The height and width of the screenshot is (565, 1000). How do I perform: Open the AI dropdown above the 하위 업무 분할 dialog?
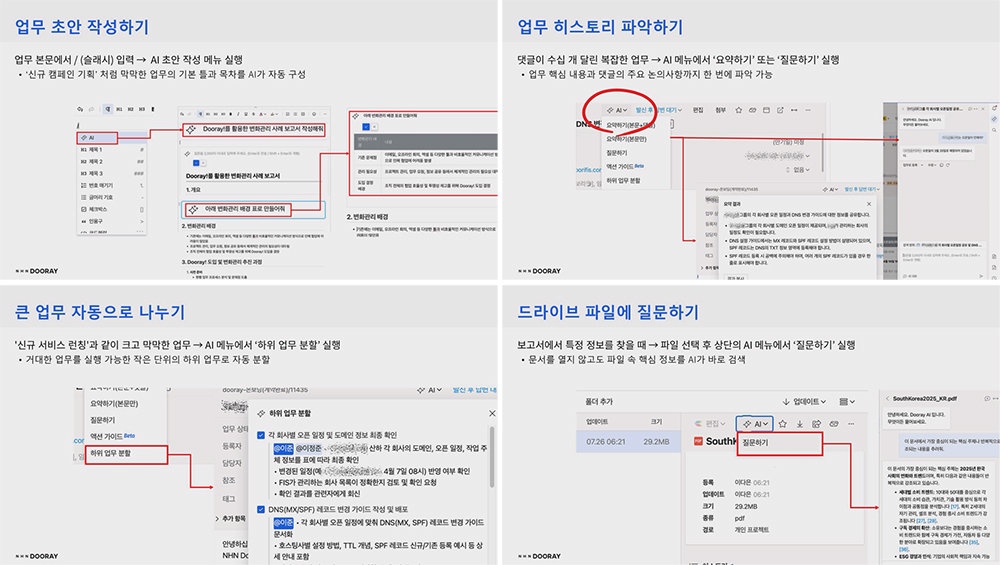click(430, 390)
